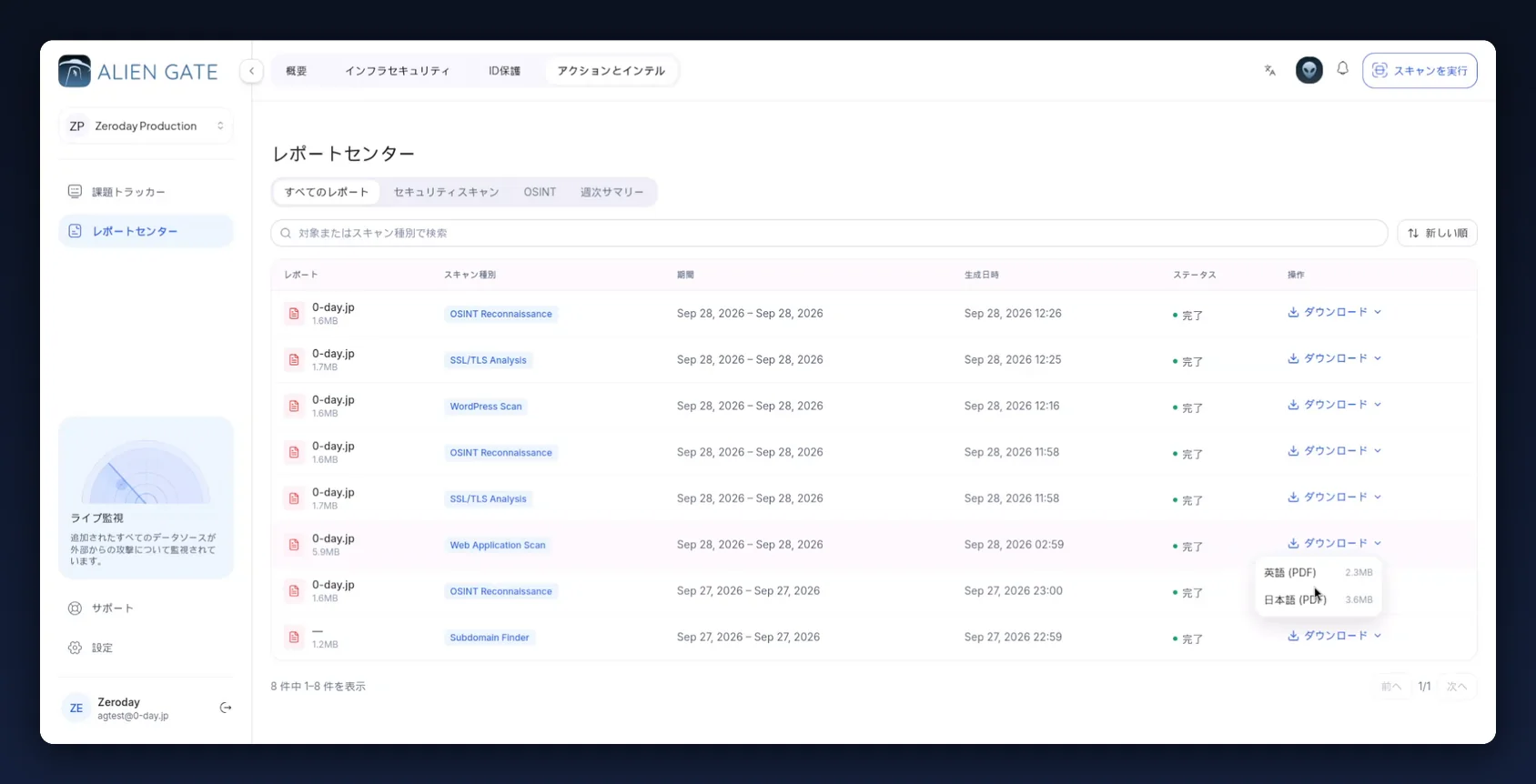Click the Web Application Scan tag
1536x784 pixels.
coord(498,545)
